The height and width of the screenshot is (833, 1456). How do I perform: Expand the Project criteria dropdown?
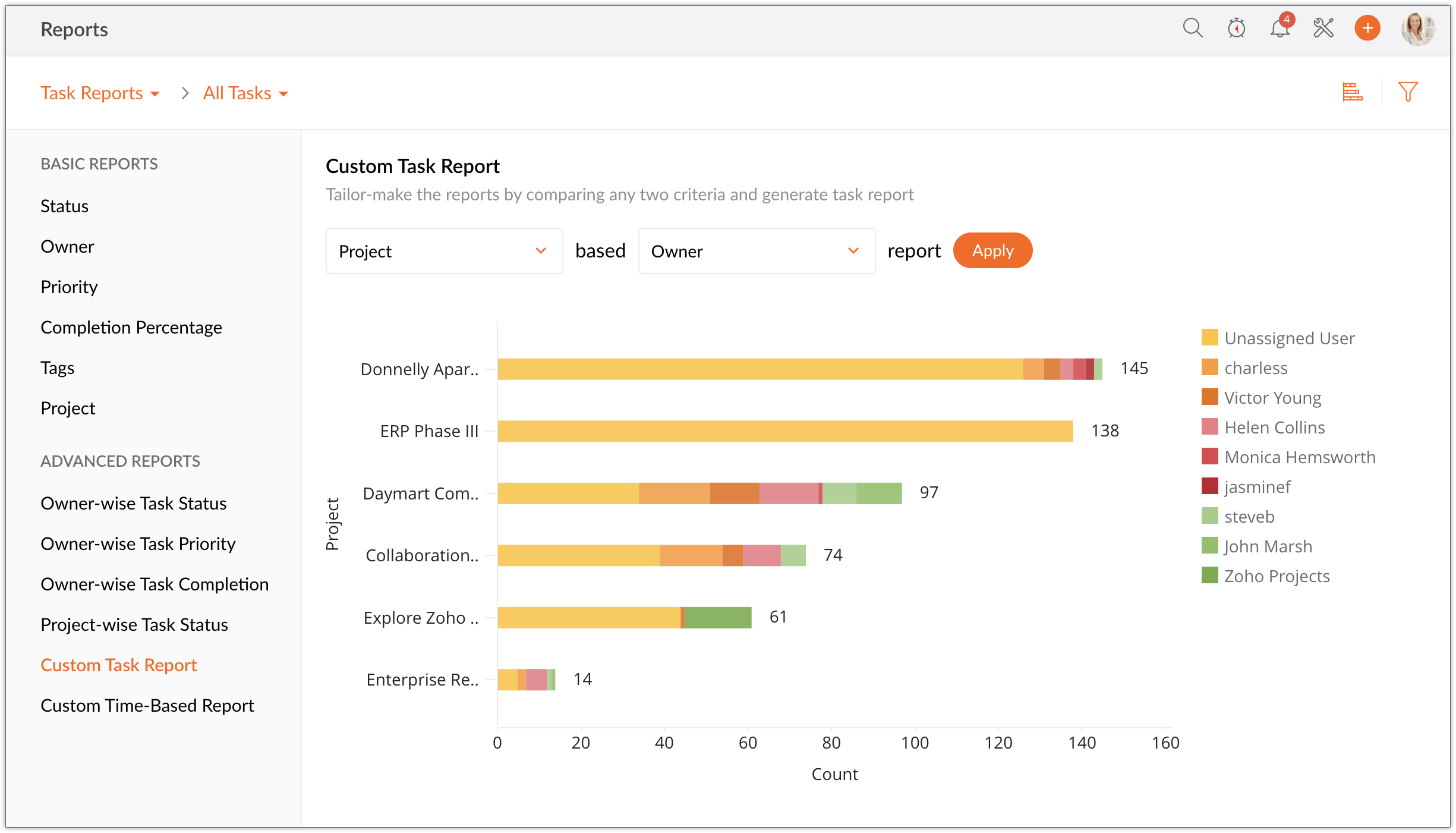444,251
